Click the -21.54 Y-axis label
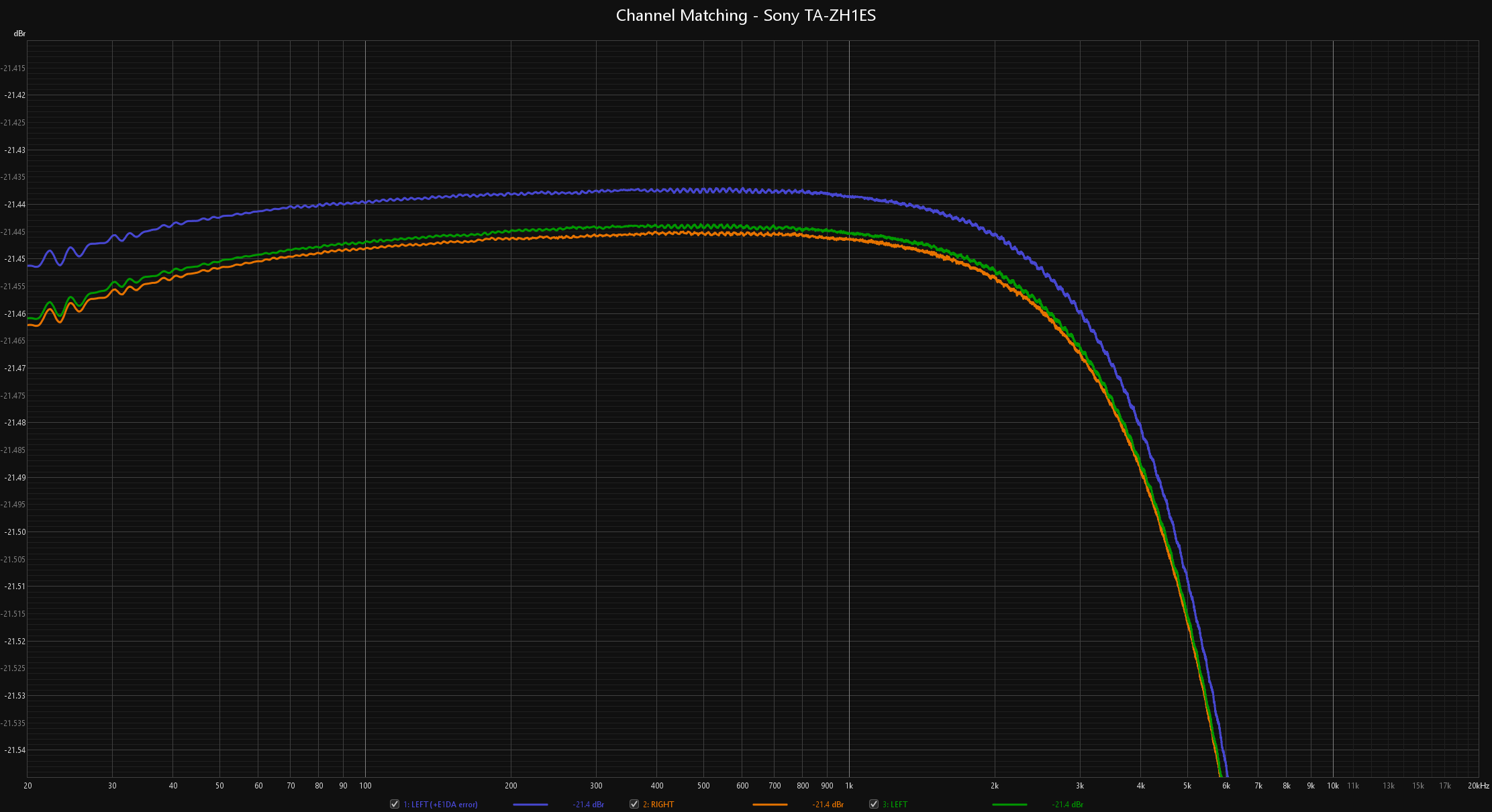1492x812 pixels. click(x=14, y=750)
